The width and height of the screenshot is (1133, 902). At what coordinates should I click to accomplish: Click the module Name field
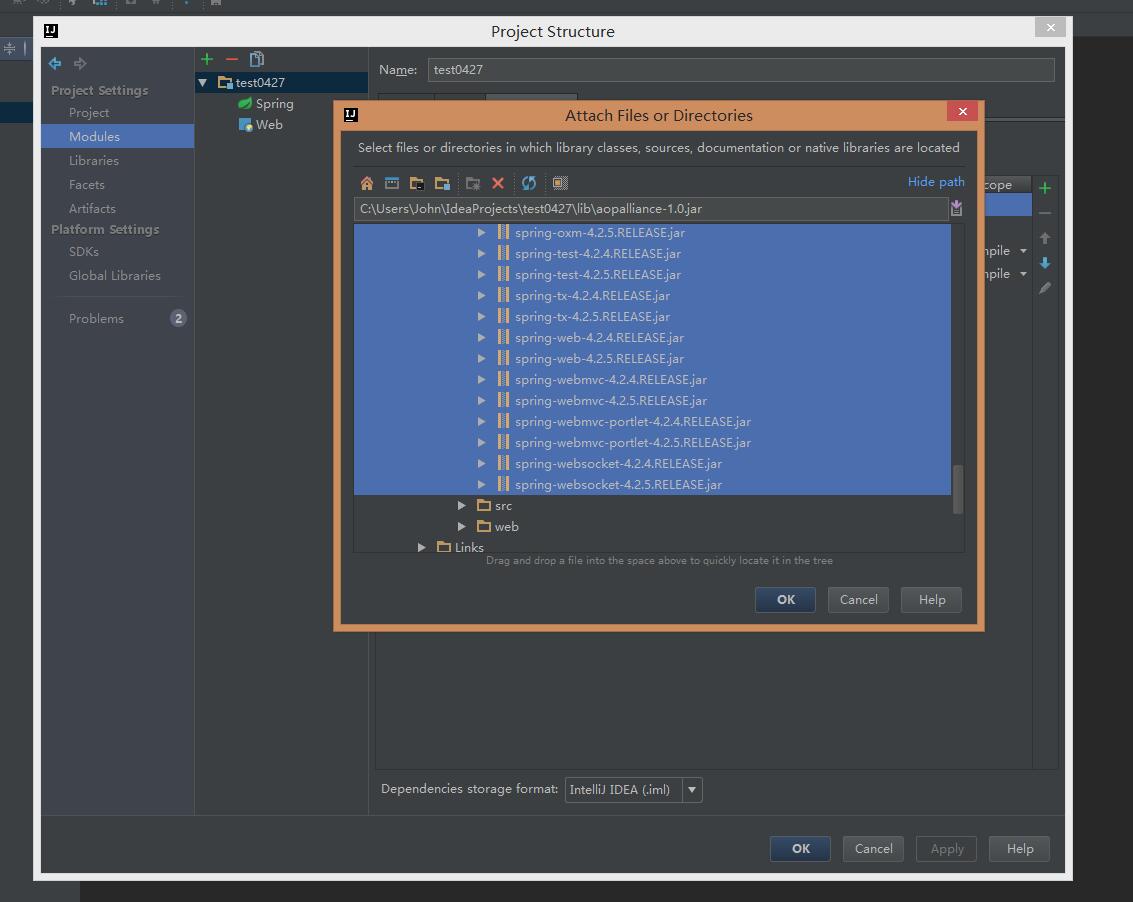(741, 69)
